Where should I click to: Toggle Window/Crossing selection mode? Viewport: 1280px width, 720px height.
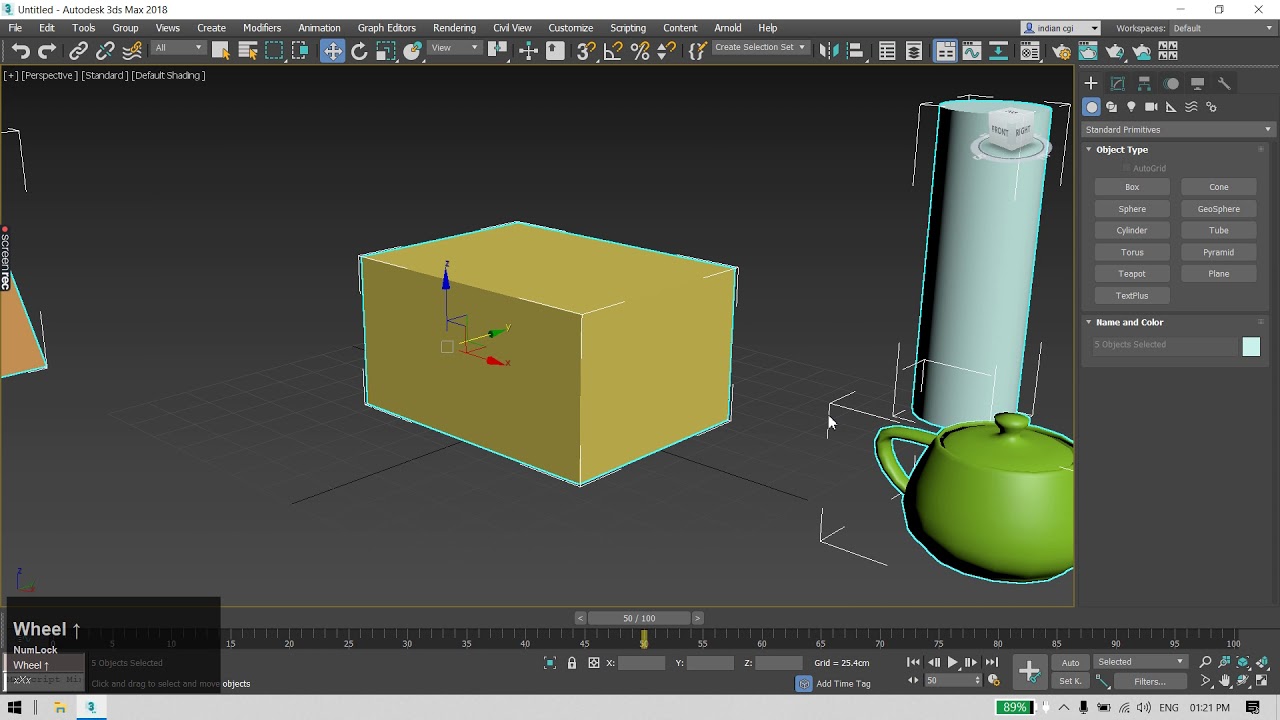[x=300, y=51]
